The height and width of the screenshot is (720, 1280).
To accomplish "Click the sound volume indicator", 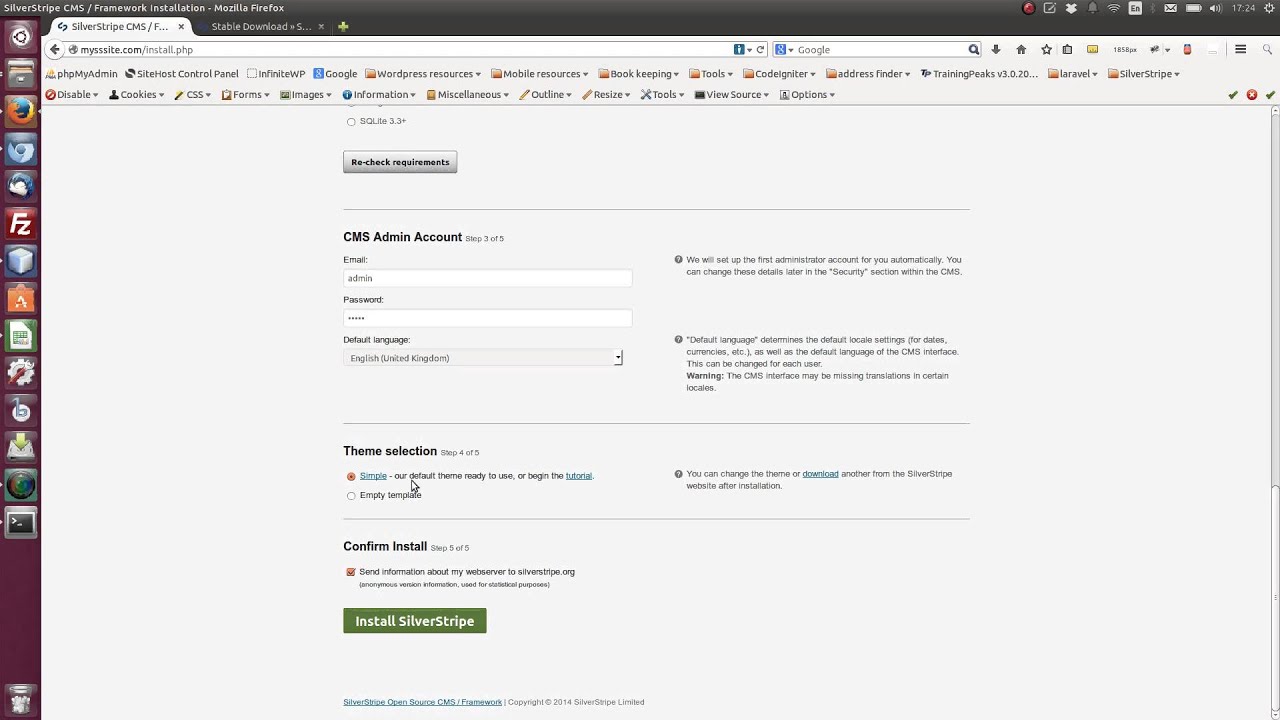I will click(x=1215, y=8).
